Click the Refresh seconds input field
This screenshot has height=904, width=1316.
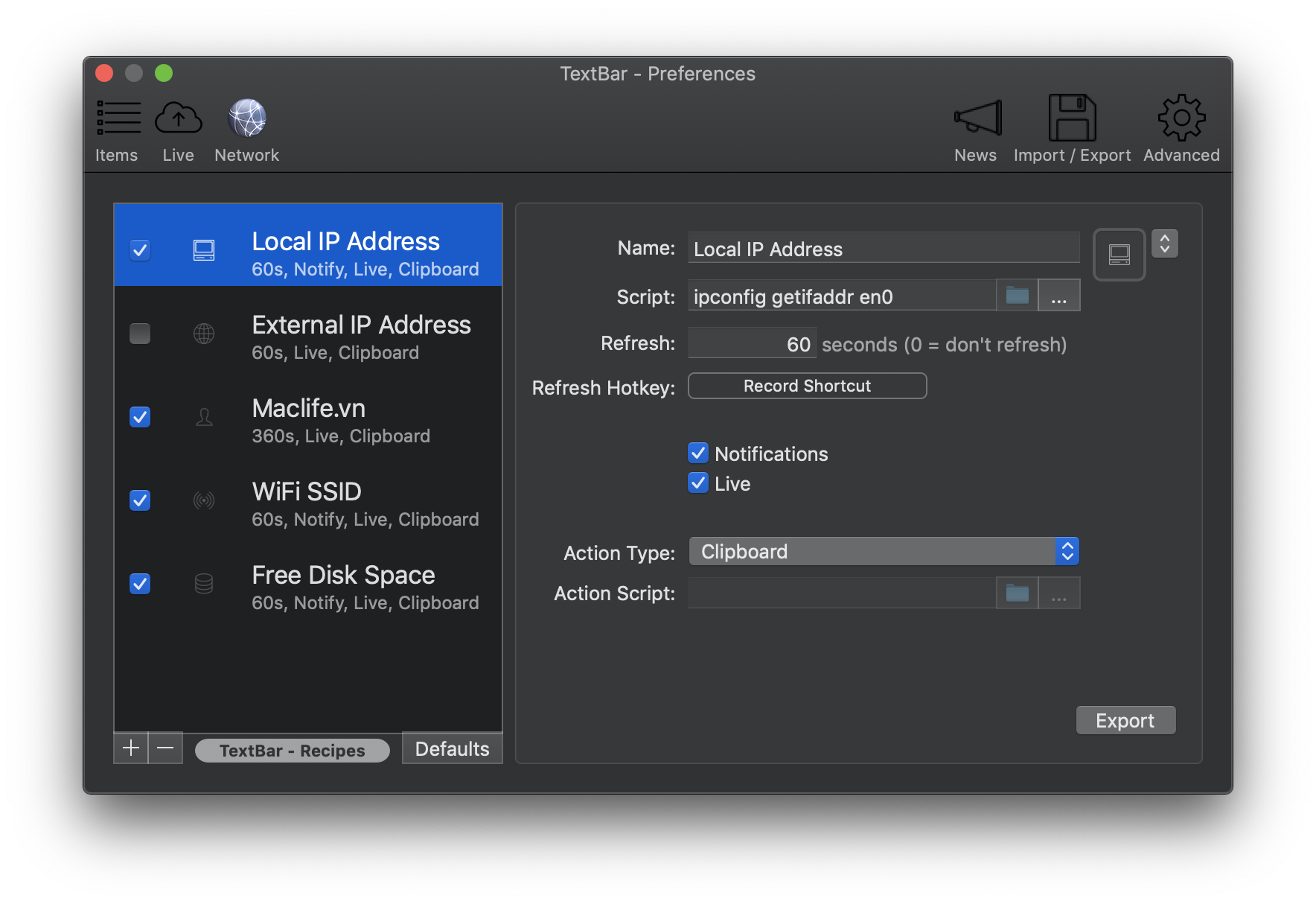(x=752, y=343)
